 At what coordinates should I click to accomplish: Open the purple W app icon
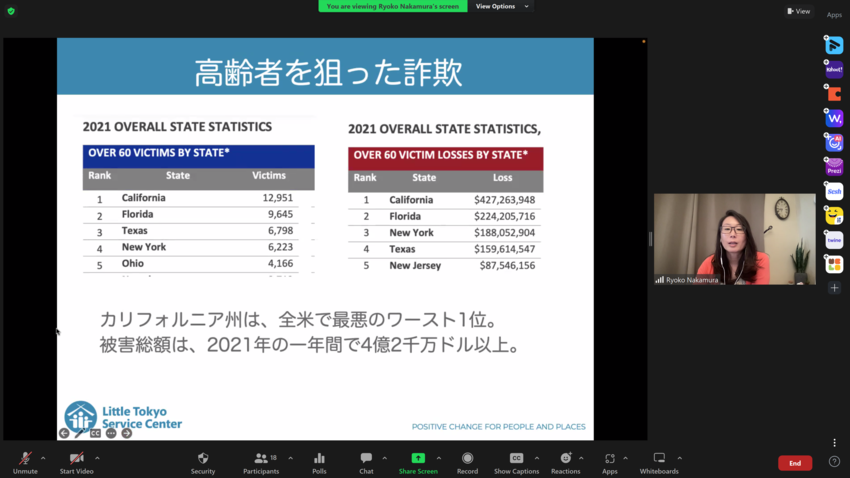click(x=834, y=118)
